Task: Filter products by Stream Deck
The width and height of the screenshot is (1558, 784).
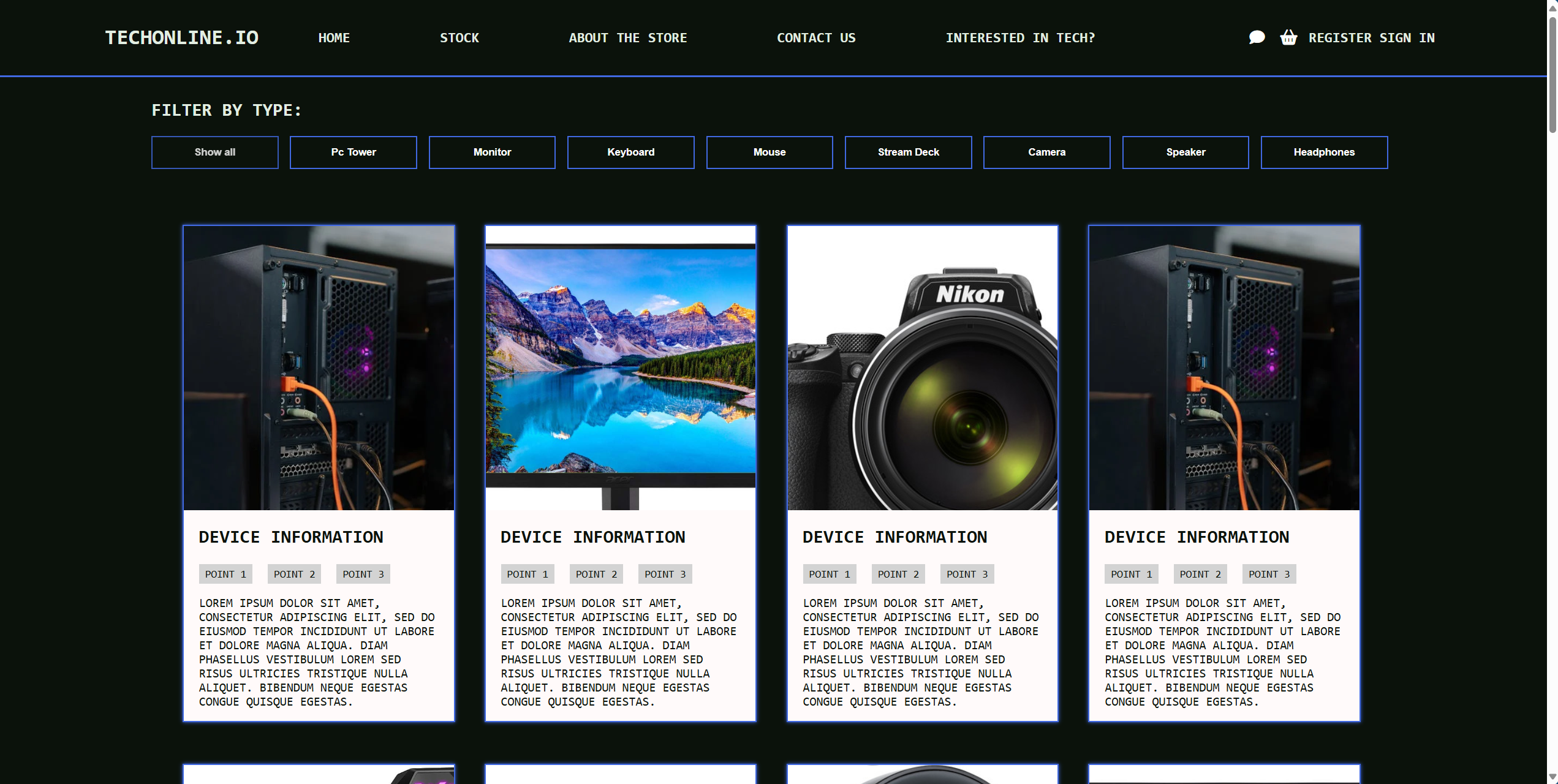Action: [908, 152]
